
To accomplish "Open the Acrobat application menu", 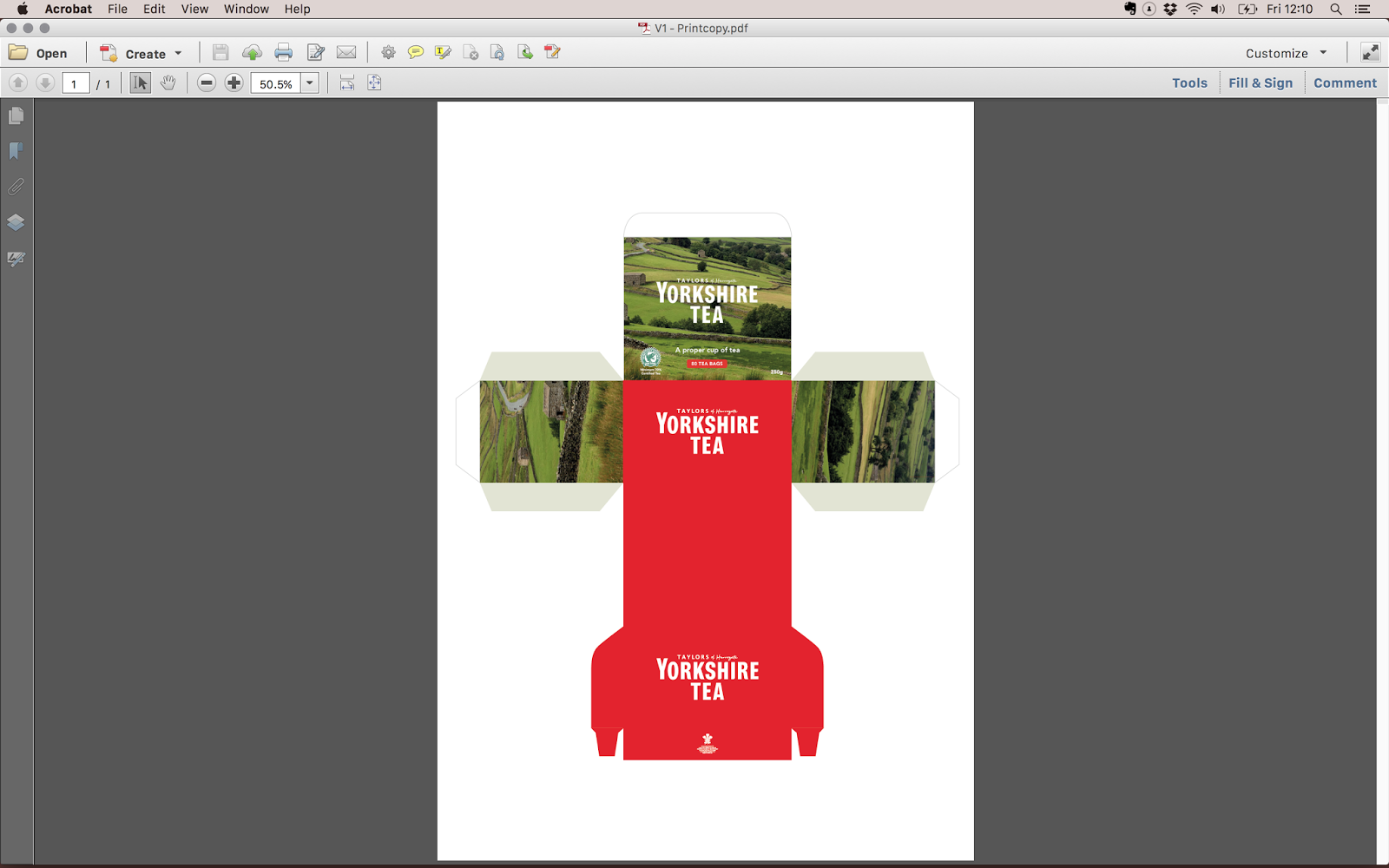I will click(x=69, y=9).
